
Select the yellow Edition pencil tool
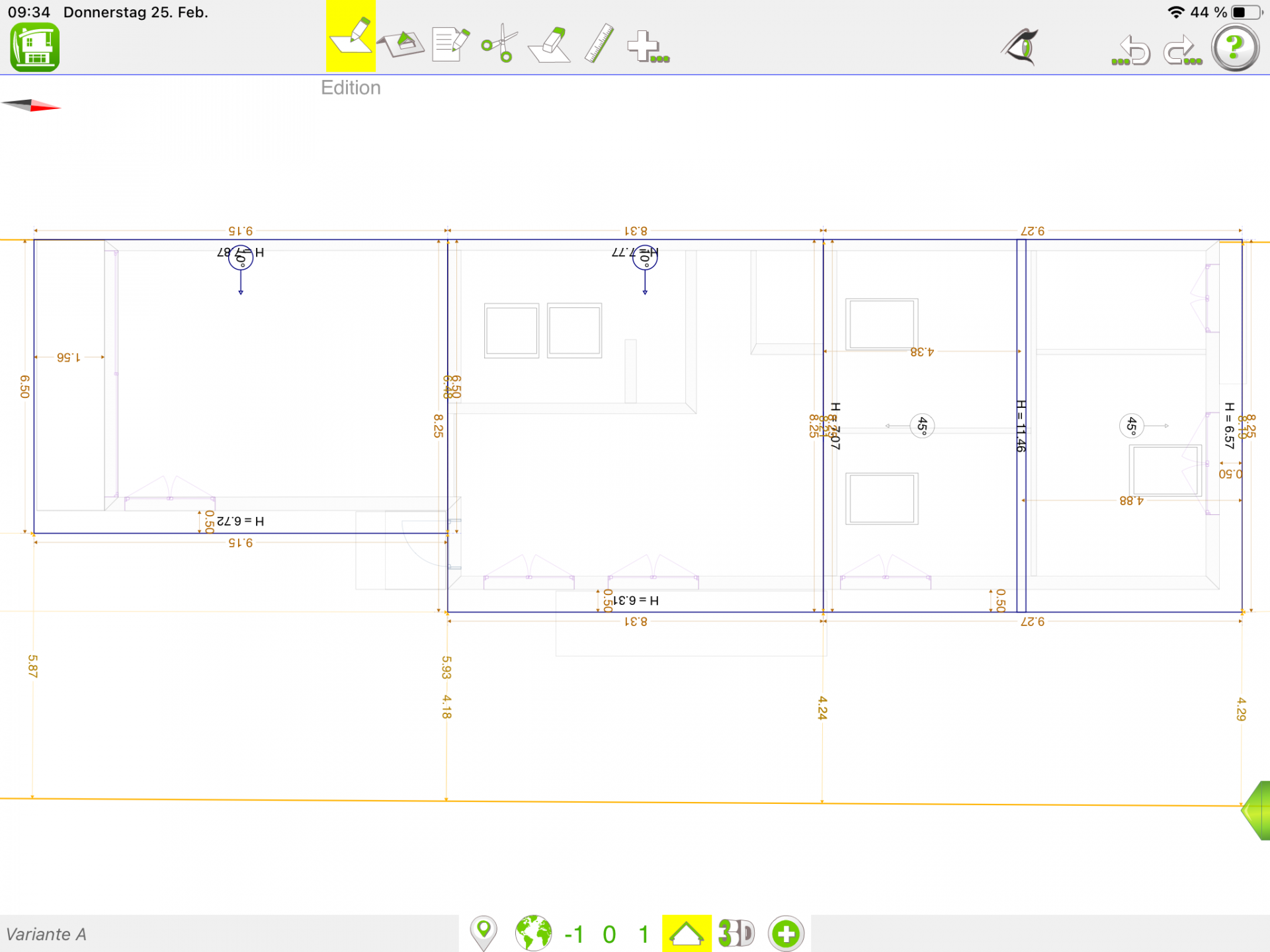click(351, 37)
